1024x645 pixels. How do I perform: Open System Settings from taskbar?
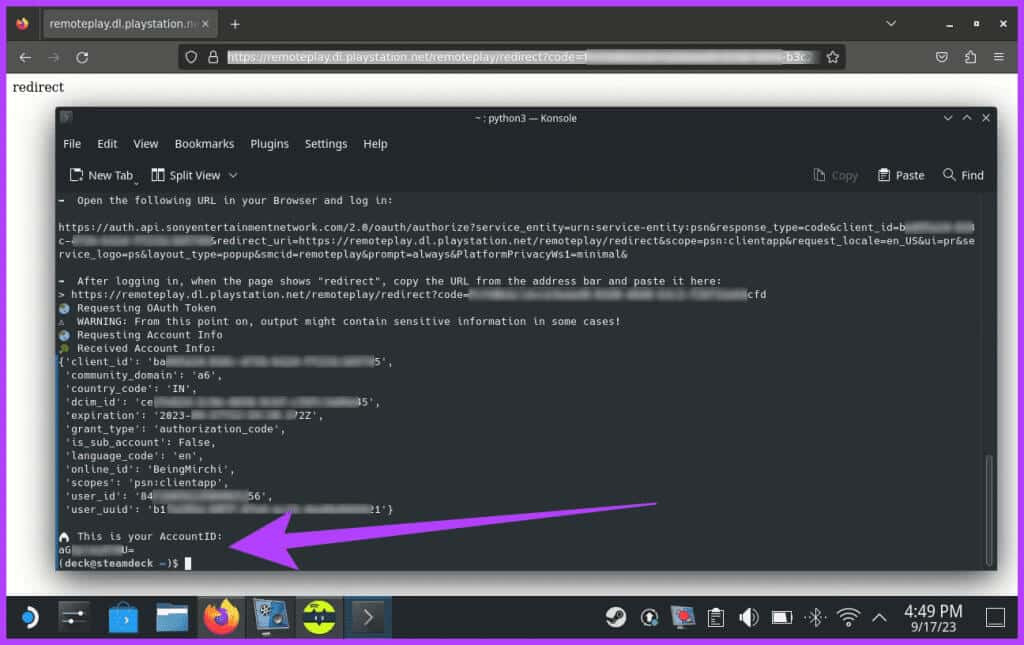point(73,617)
